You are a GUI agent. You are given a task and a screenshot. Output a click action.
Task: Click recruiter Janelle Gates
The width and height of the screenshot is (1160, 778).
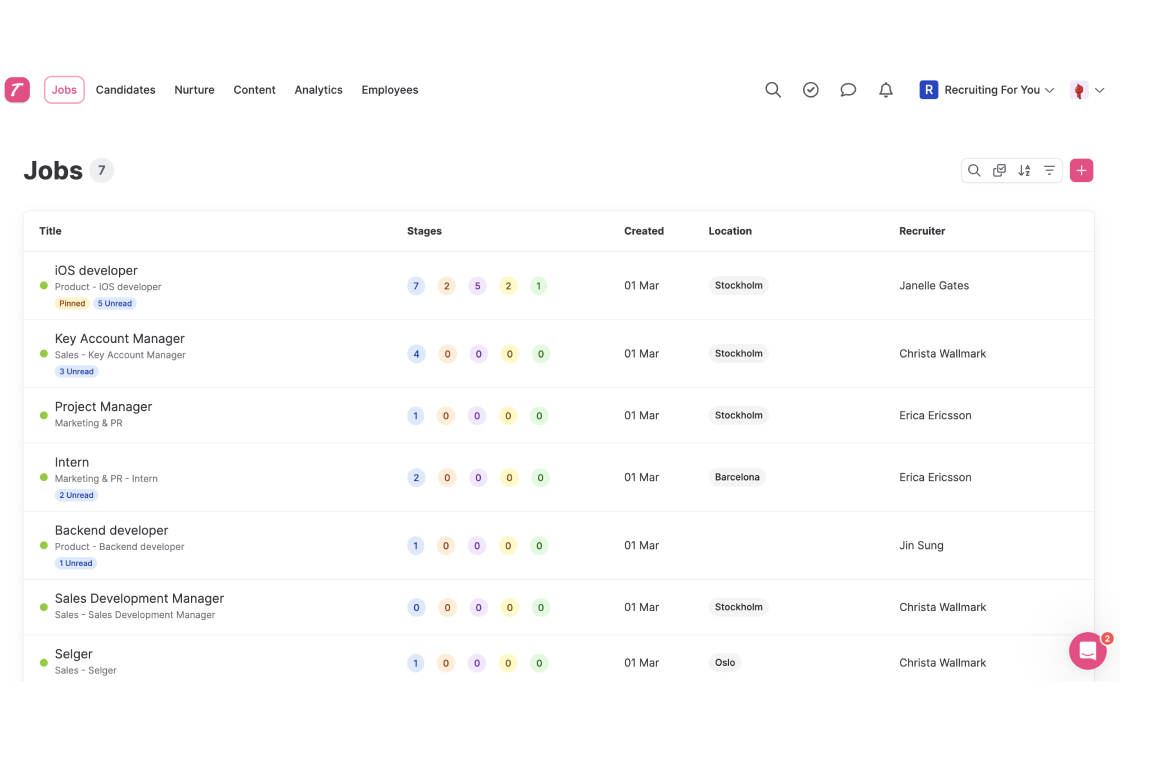click(x=934, y=285)
